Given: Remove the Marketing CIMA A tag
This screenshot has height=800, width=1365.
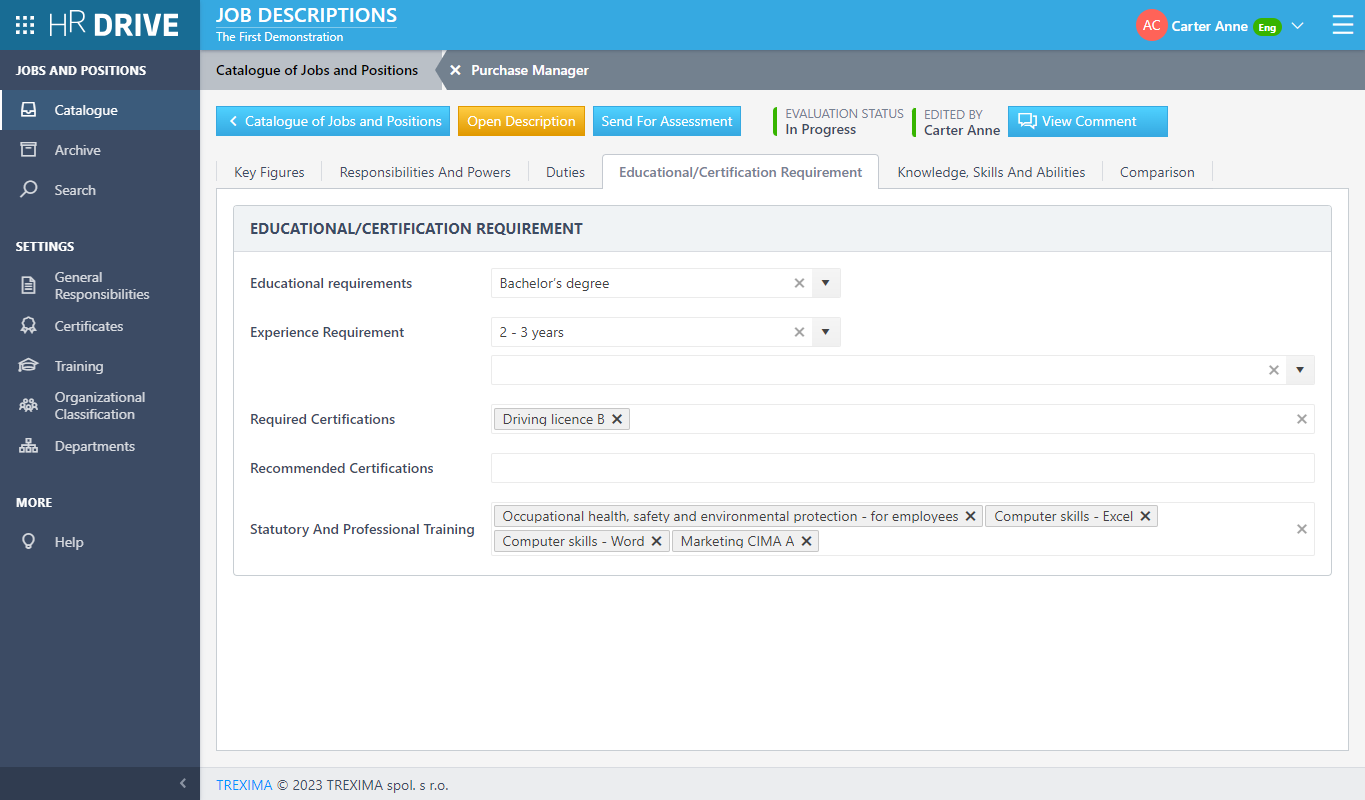Looking at the screenshot, I should [x=806, y=541].
